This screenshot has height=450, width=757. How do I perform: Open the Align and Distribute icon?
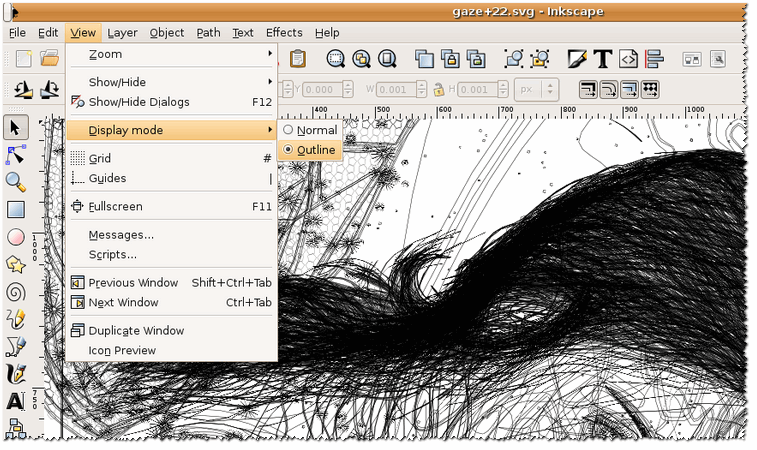click(654, 59)
